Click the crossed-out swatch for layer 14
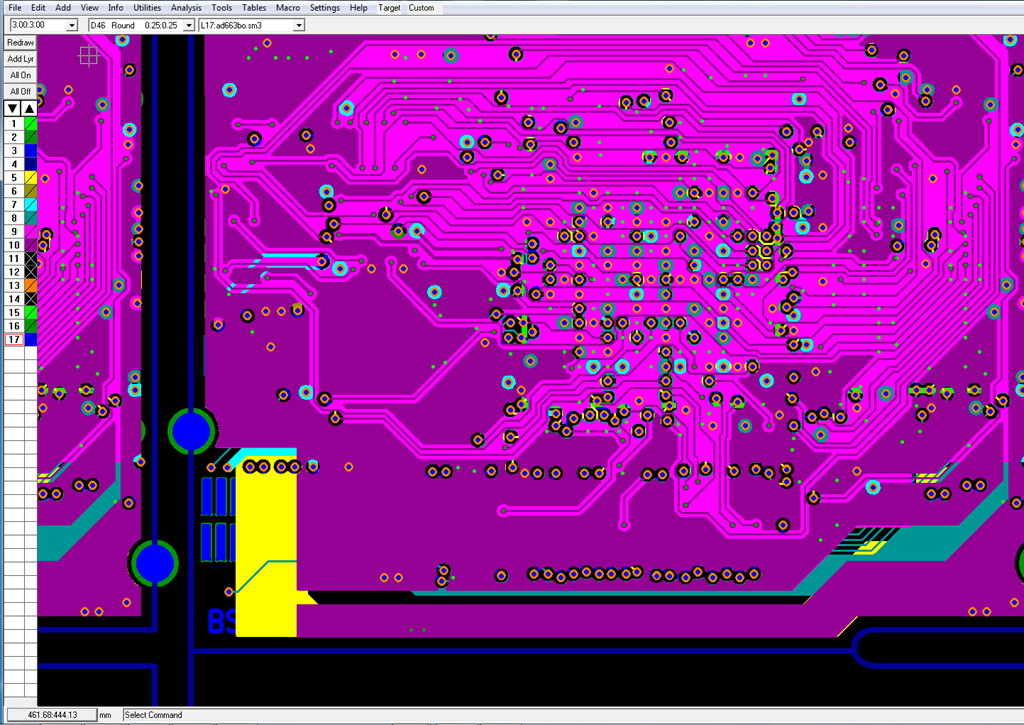The width and height of the screenshot is (1024, 725). [x=31, y=299]
